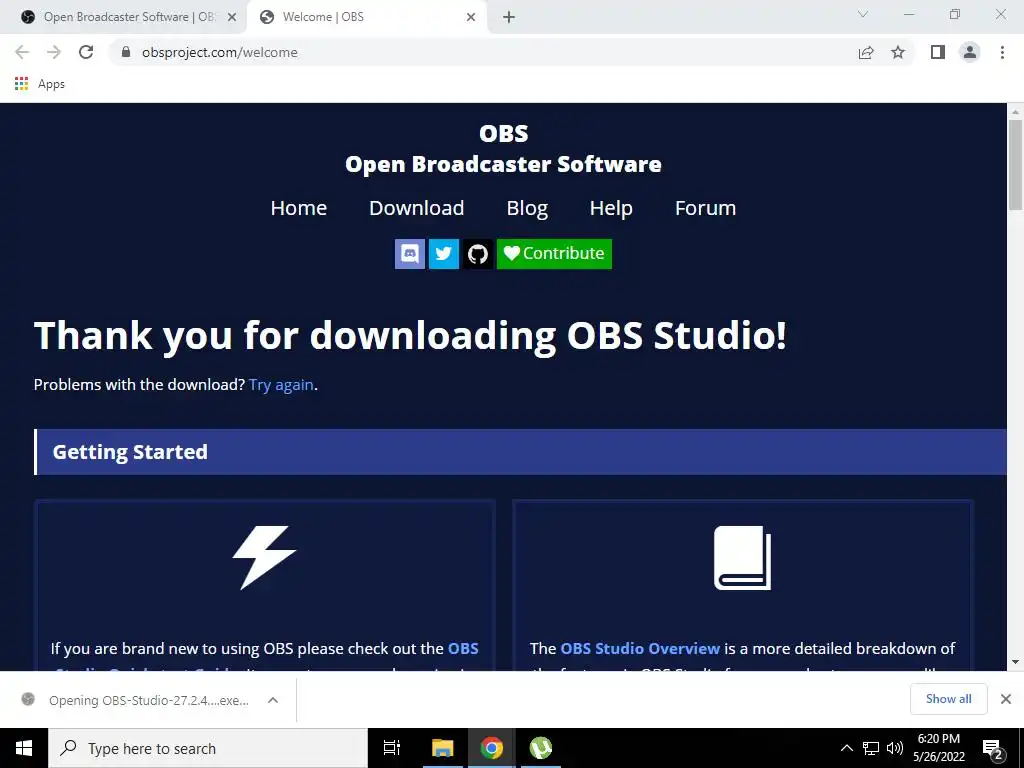Bookmark this page with the star icon
The height and width of the screenshot is (768, 1024).
[x=898, y=52]
